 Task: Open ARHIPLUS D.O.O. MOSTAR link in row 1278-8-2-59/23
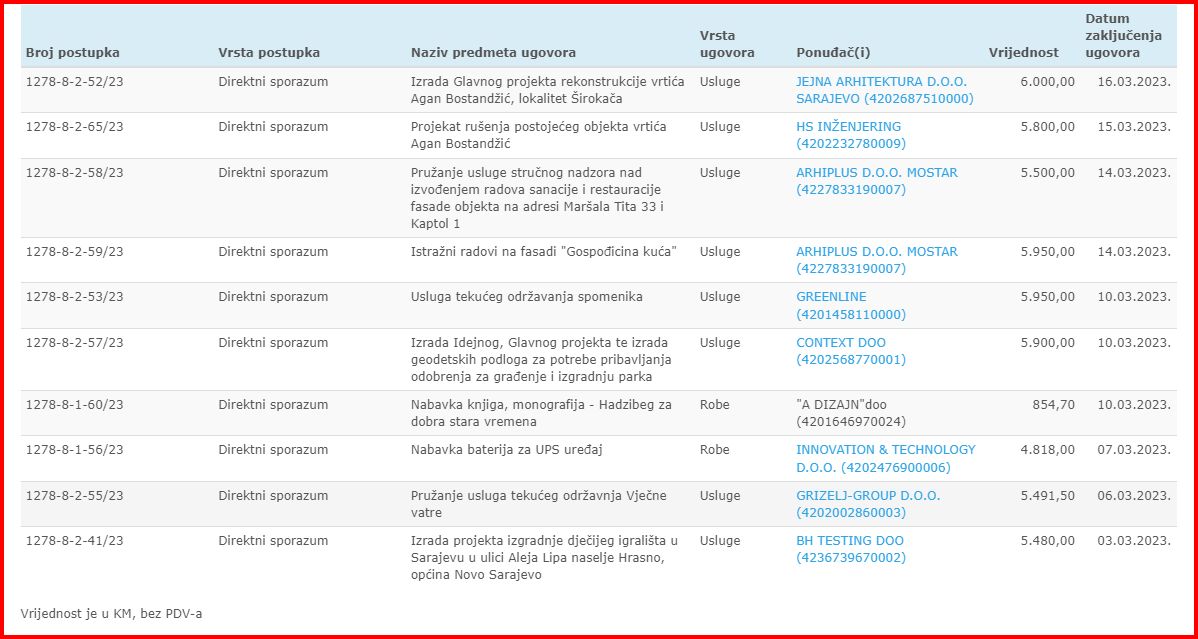point(876,260)
